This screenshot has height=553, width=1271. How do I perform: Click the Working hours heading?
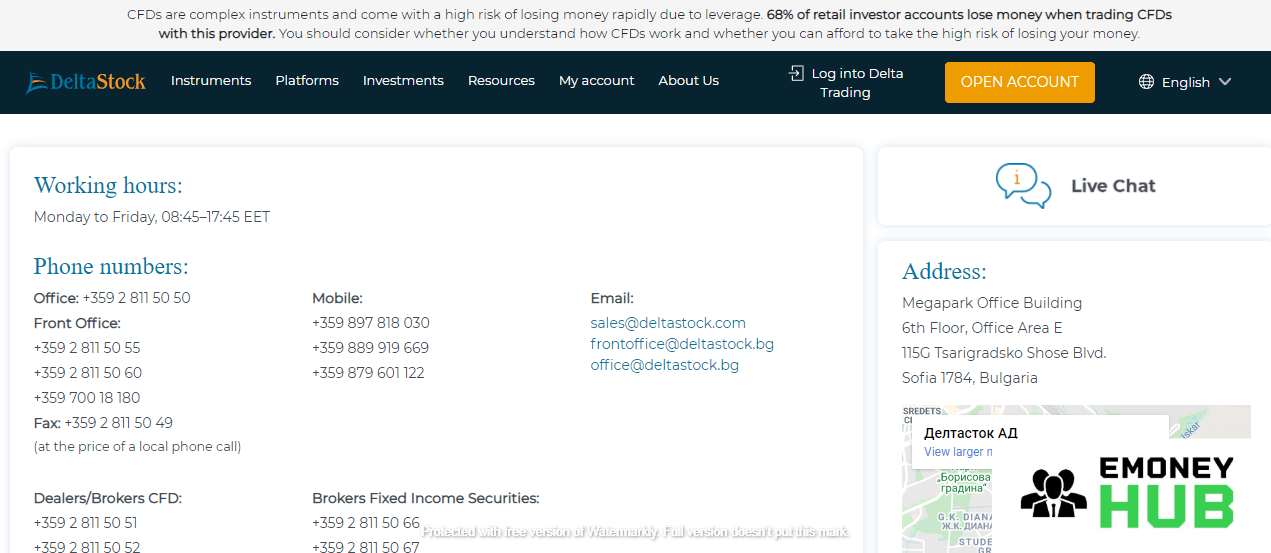pyautogui.click(x=108, y=186)
